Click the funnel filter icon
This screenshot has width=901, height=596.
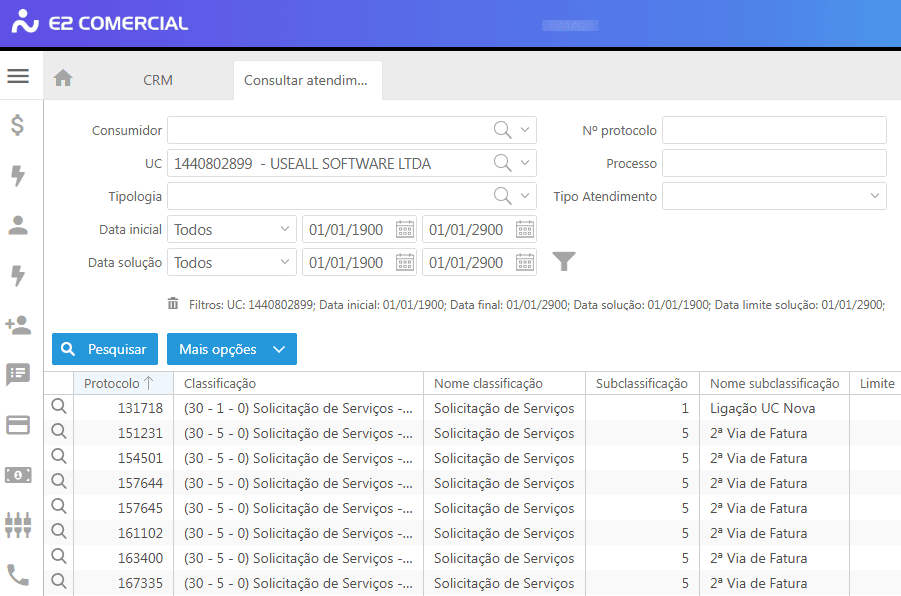tap(565, 262)
